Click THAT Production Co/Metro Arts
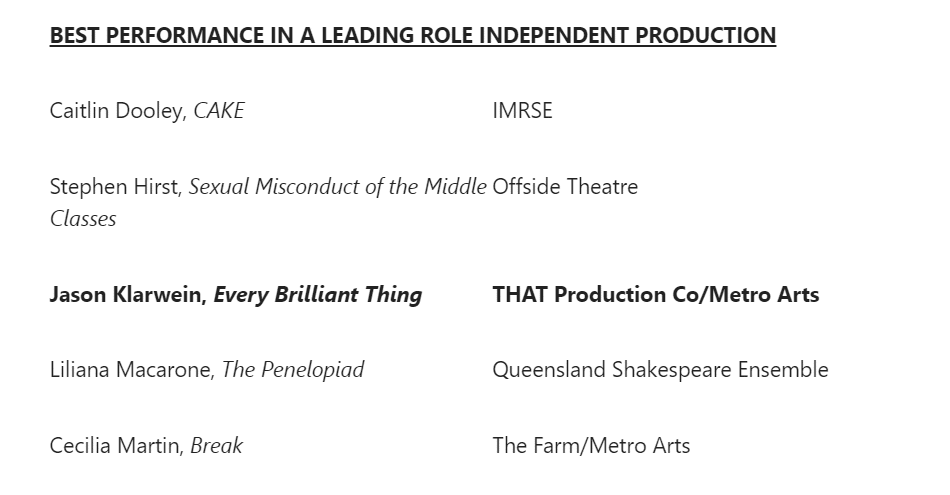 point(656,294)
